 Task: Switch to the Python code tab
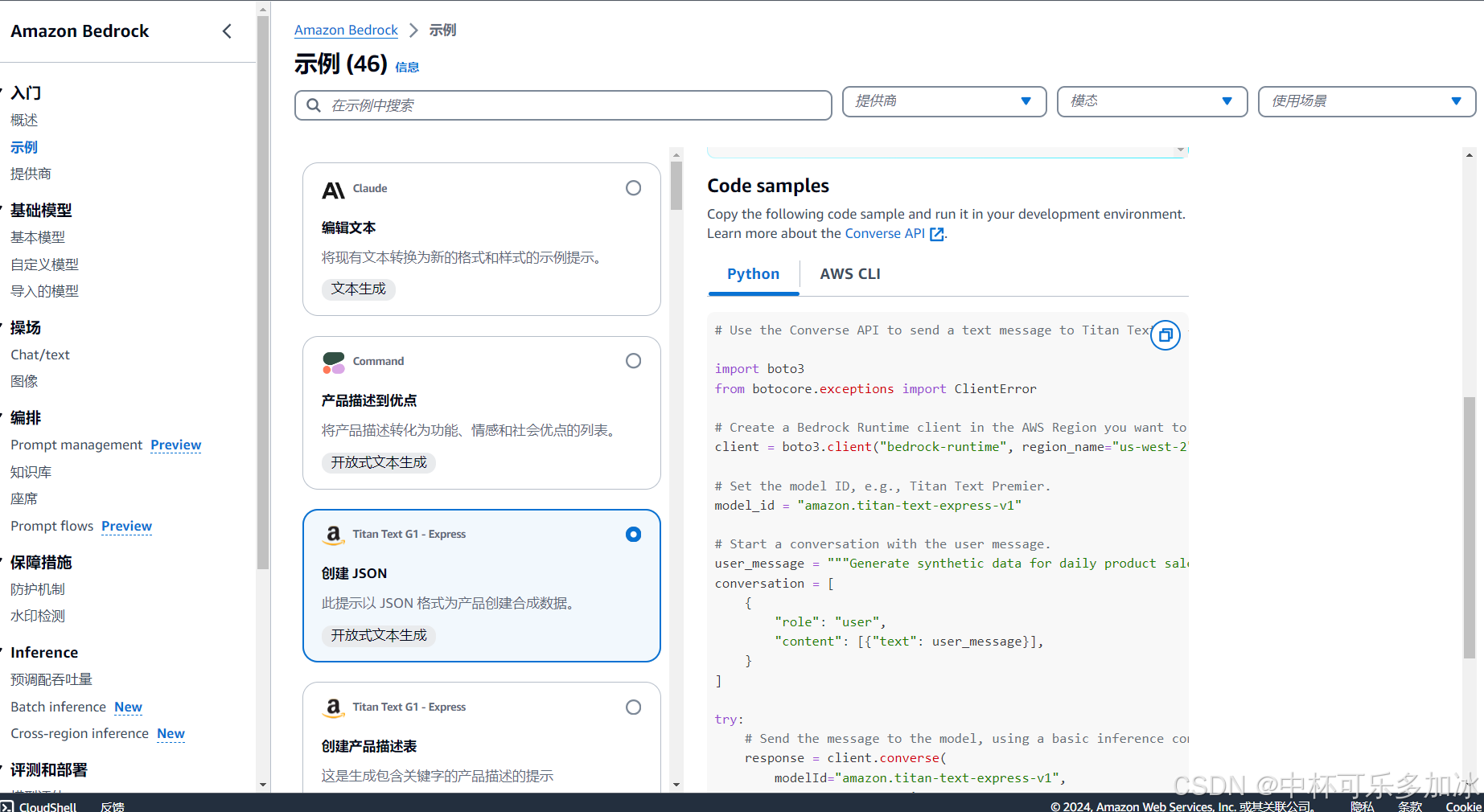[753, 274]
